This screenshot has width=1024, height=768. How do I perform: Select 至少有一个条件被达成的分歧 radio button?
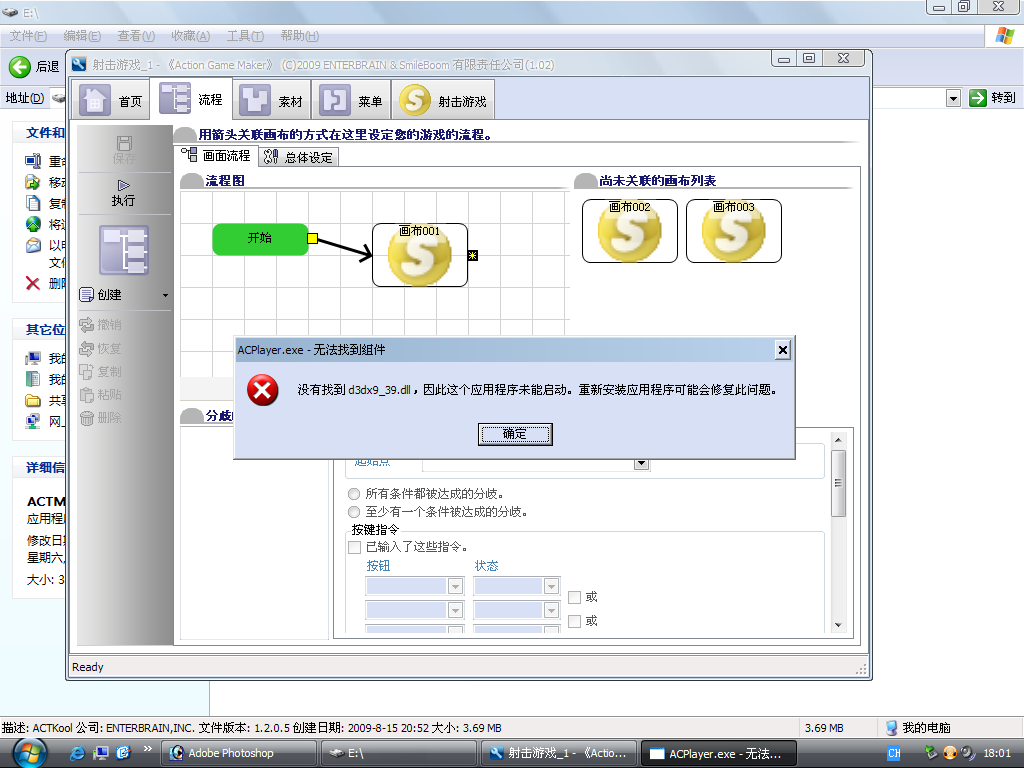click(x=354, y=512)
